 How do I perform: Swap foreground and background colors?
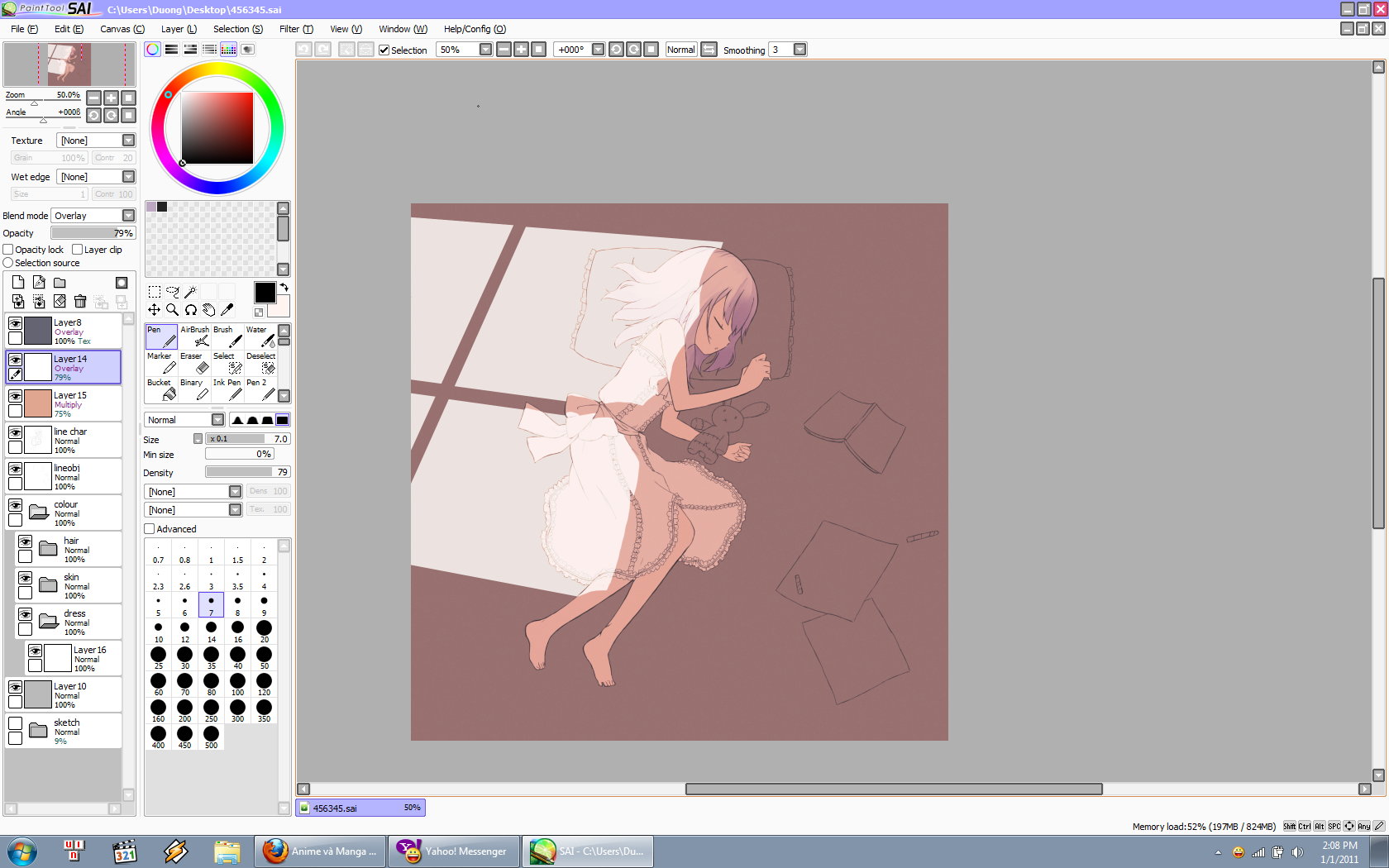(284, 287)
